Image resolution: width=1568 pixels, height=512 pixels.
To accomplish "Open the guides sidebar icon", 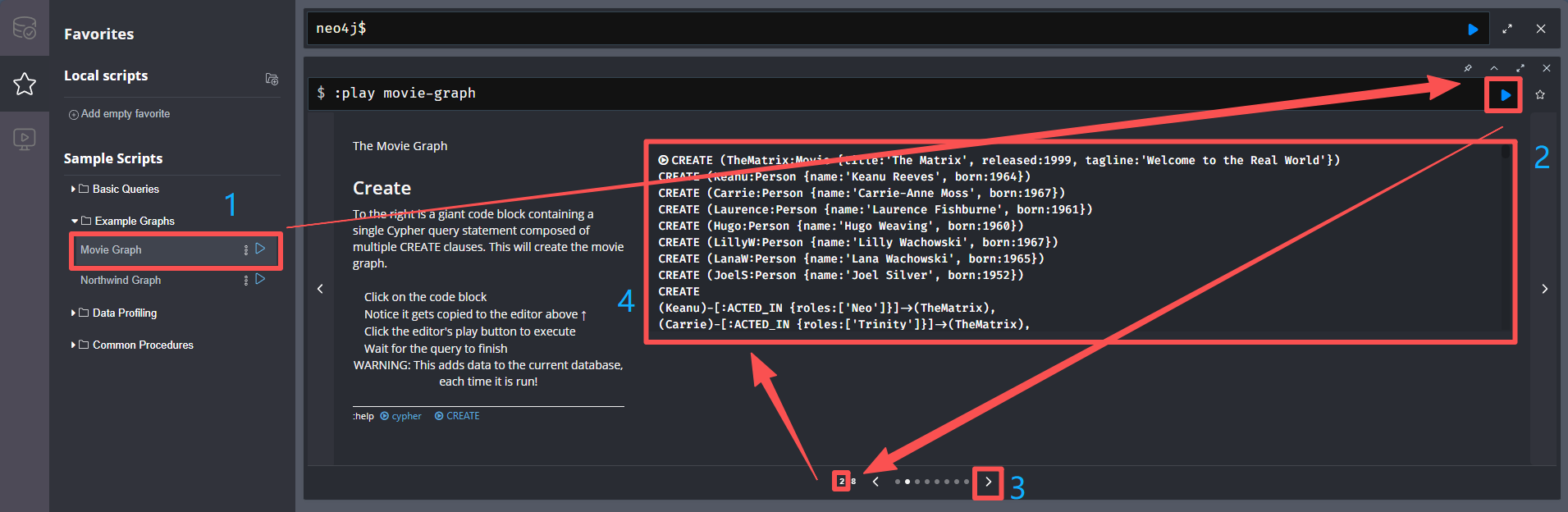I will coord(25,139).
